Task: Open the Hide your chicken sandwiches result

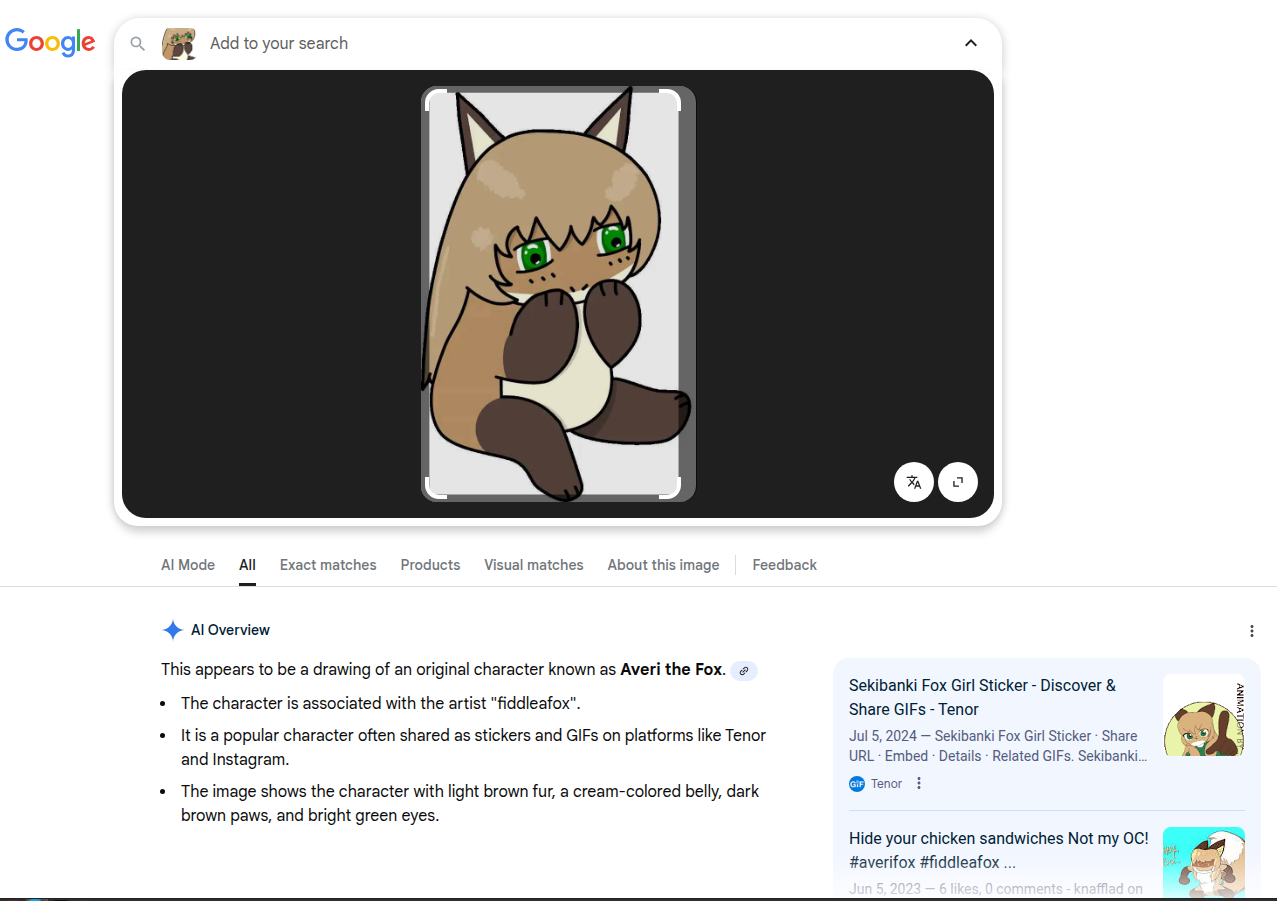Action: 998,850
